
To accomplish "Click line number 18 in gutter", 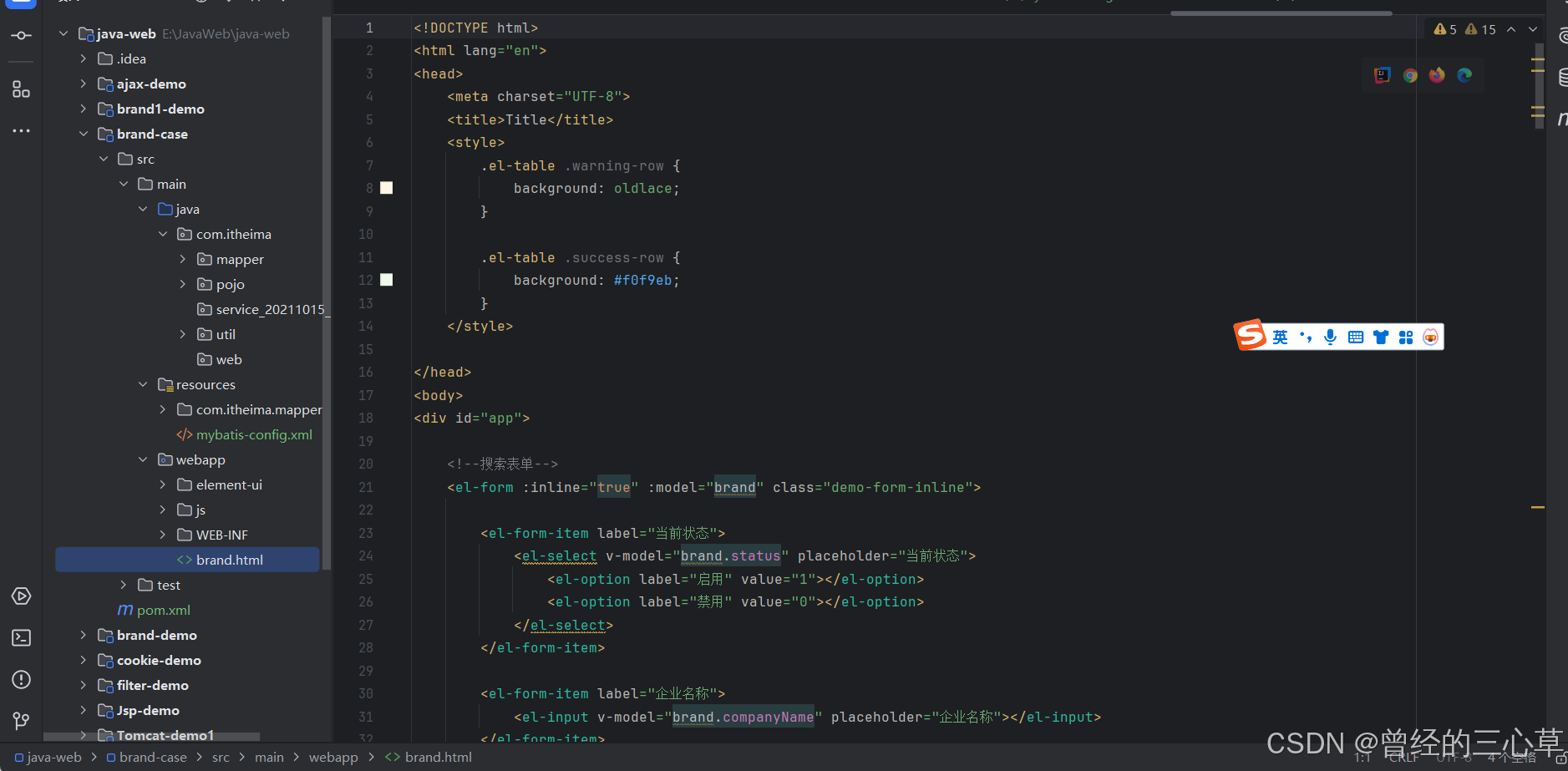I will point(366,418).
